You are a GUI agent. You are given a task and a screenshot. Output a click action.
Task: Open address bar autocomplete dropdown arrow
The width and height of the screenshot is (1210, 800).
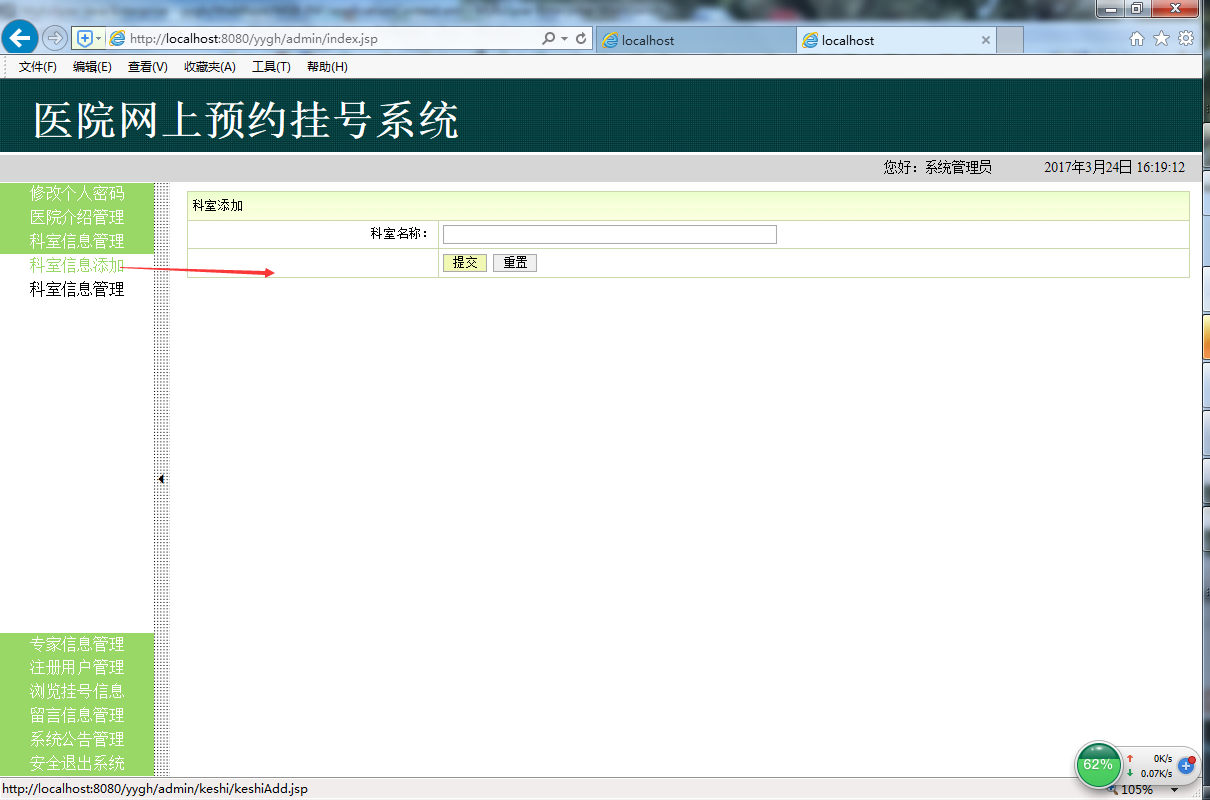pos(564,38)
